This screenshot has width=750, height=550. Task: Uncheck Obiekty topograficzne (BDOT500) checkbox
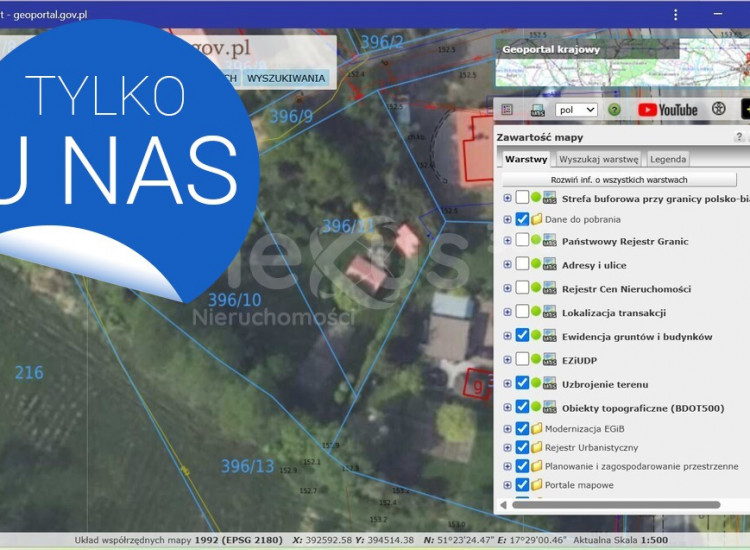point(522,407)
